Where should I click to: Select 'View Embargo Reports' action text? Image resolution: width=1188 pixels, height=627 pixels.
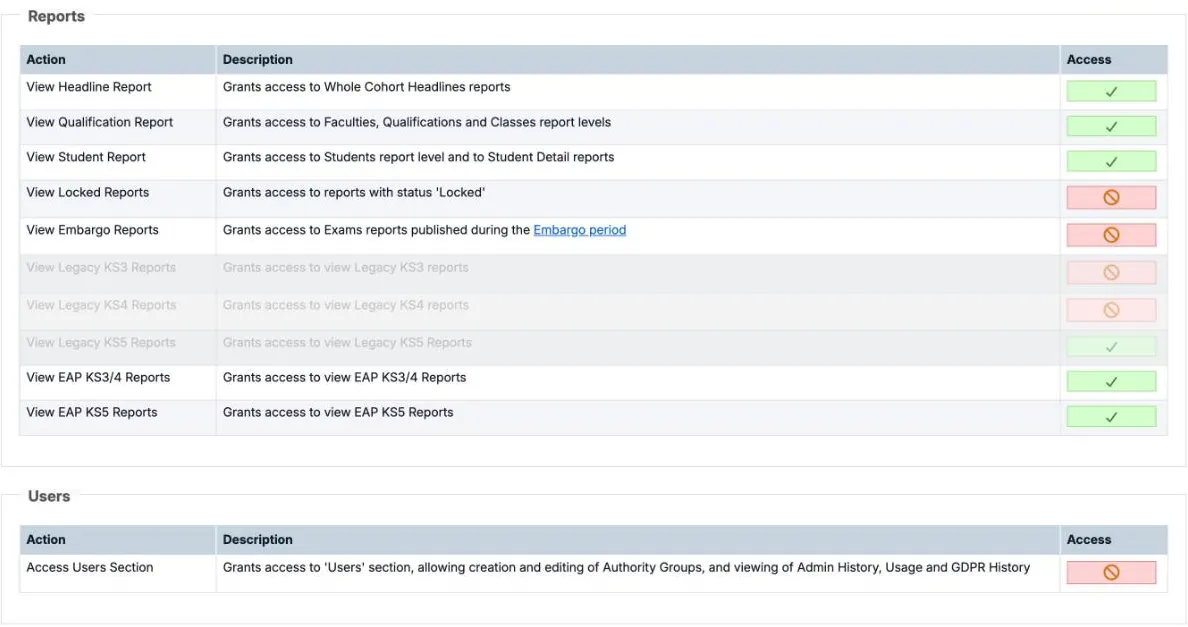pyautogui.click(x=92, y=230)
